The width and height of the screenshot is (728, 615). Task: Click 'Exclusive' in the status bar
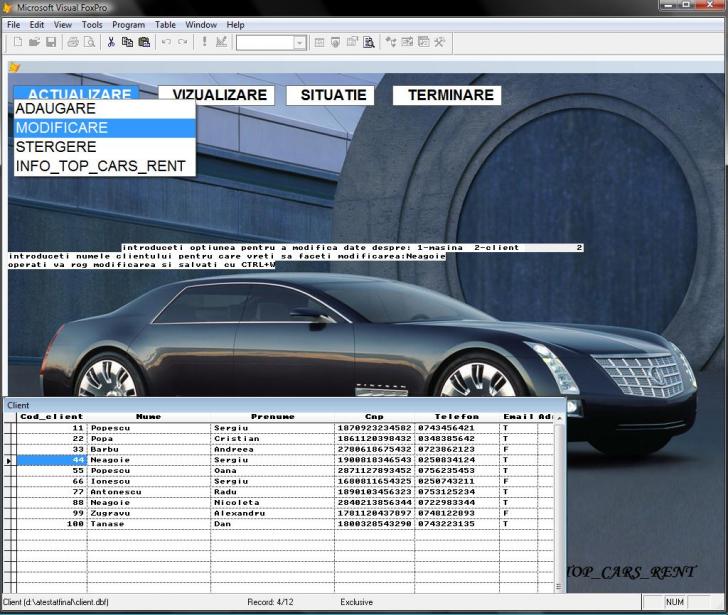357,602
